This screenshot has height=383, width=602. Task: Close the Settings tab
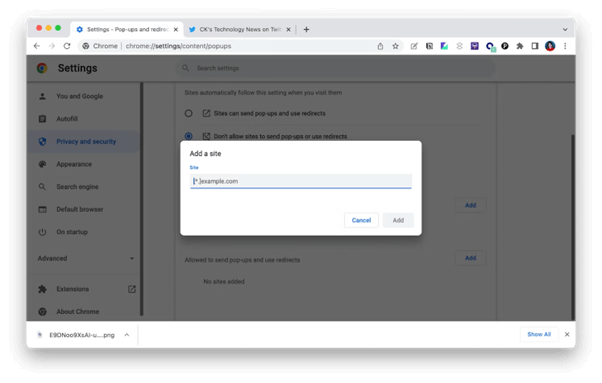176,30
